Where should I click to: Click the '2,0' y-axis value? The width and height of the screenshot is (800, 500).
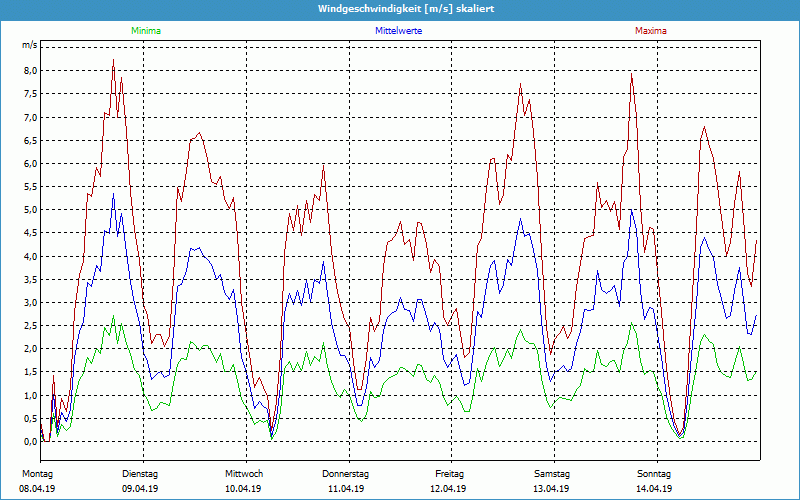coord(31,349)
